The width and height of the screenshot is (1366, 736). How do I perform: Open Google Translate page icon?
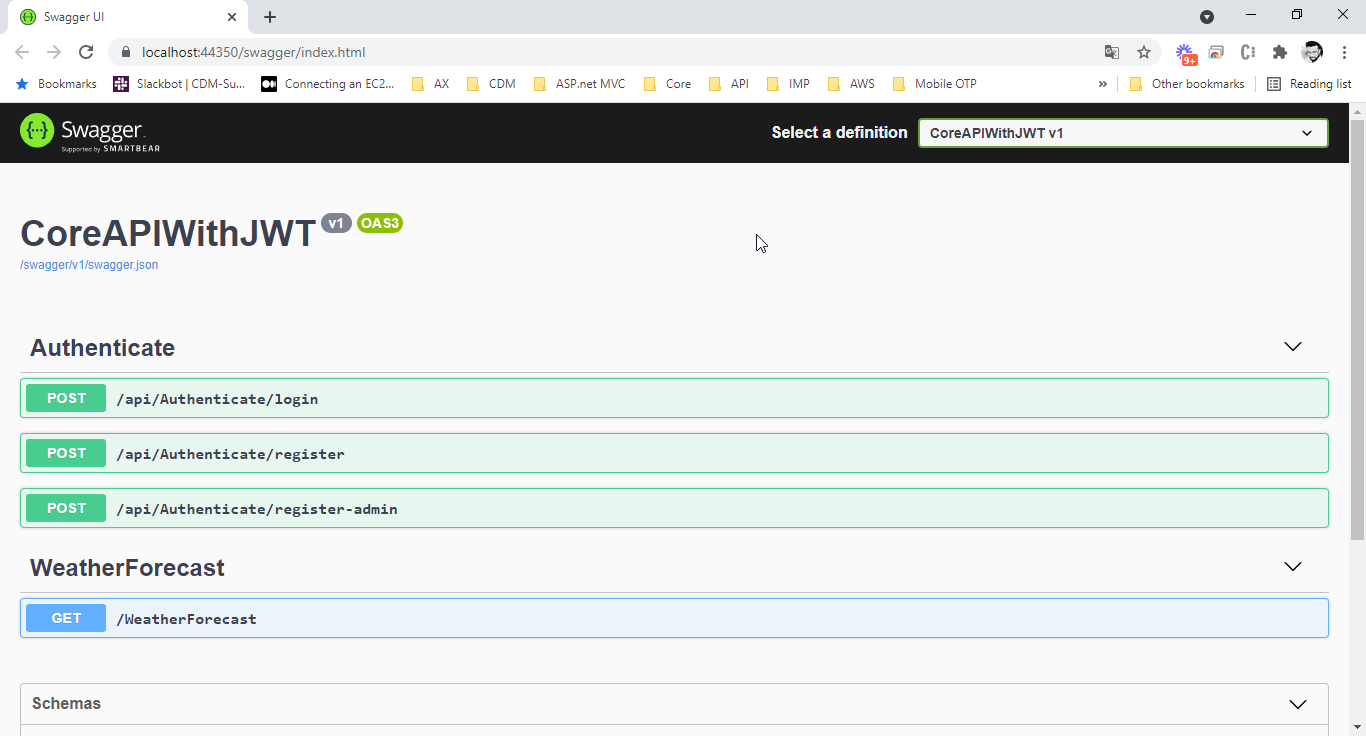click(x=1112, y=52)
